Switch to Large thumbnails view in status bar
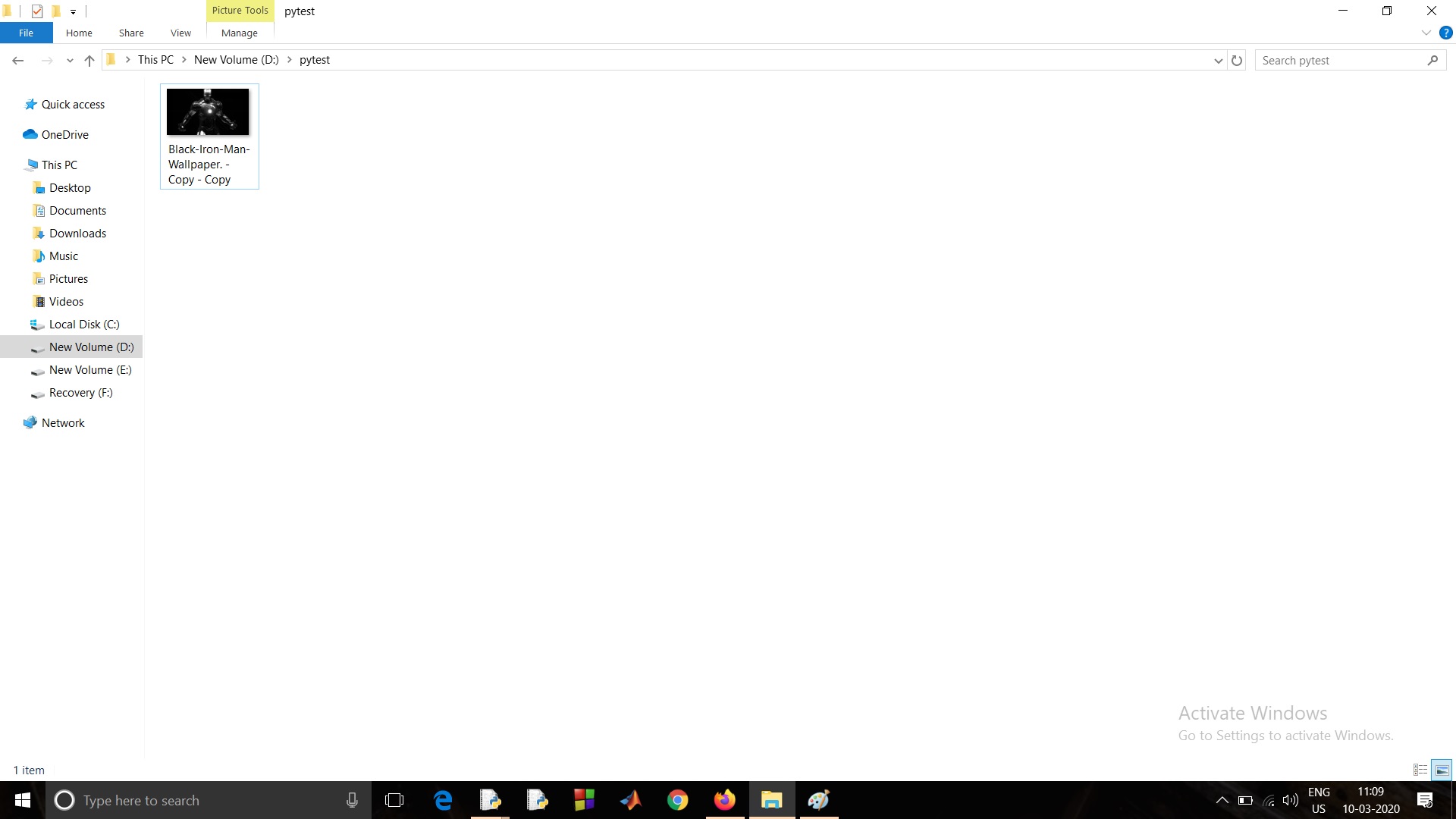 pos(1442,770)
